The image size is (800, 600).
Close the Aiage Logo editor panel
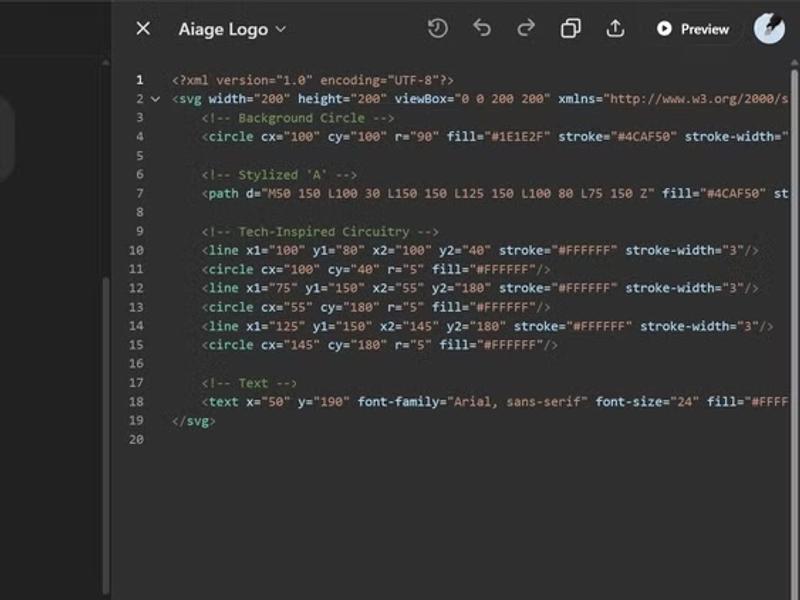tap(143, 29)
